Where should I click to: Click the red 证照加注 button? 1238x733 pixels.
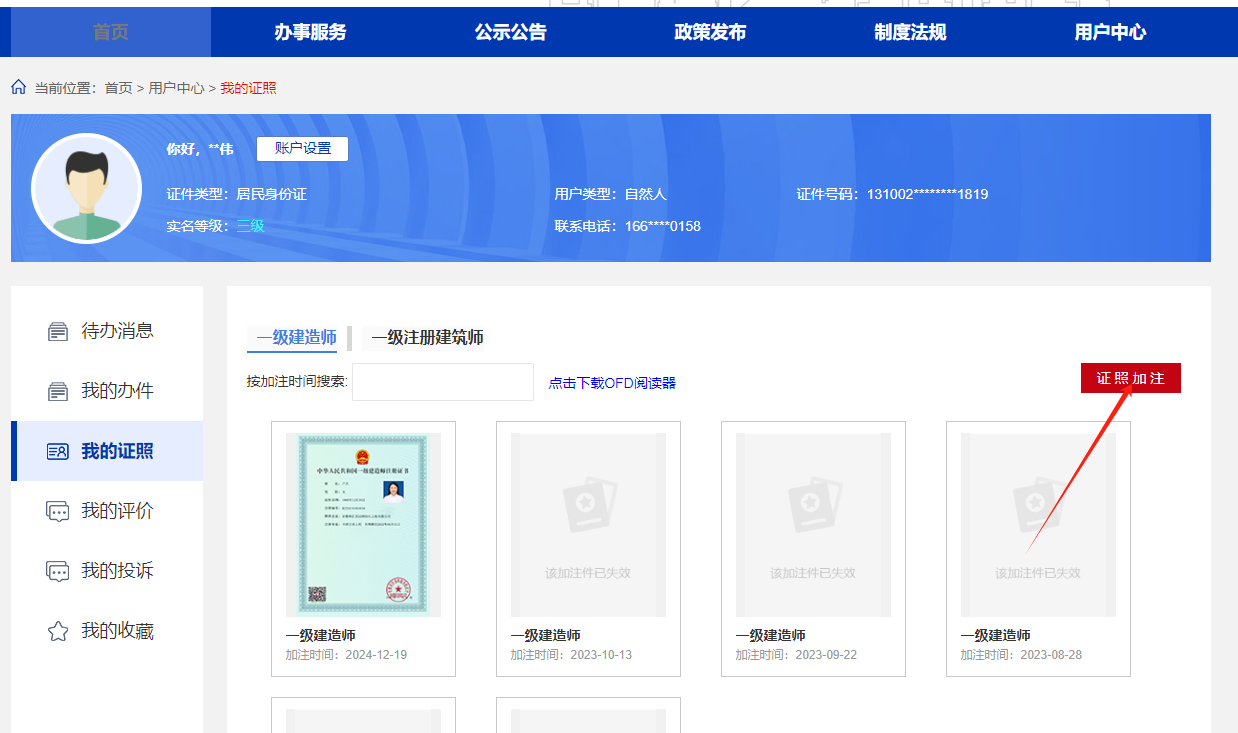pyautogui.click(x=1131, y=378)
